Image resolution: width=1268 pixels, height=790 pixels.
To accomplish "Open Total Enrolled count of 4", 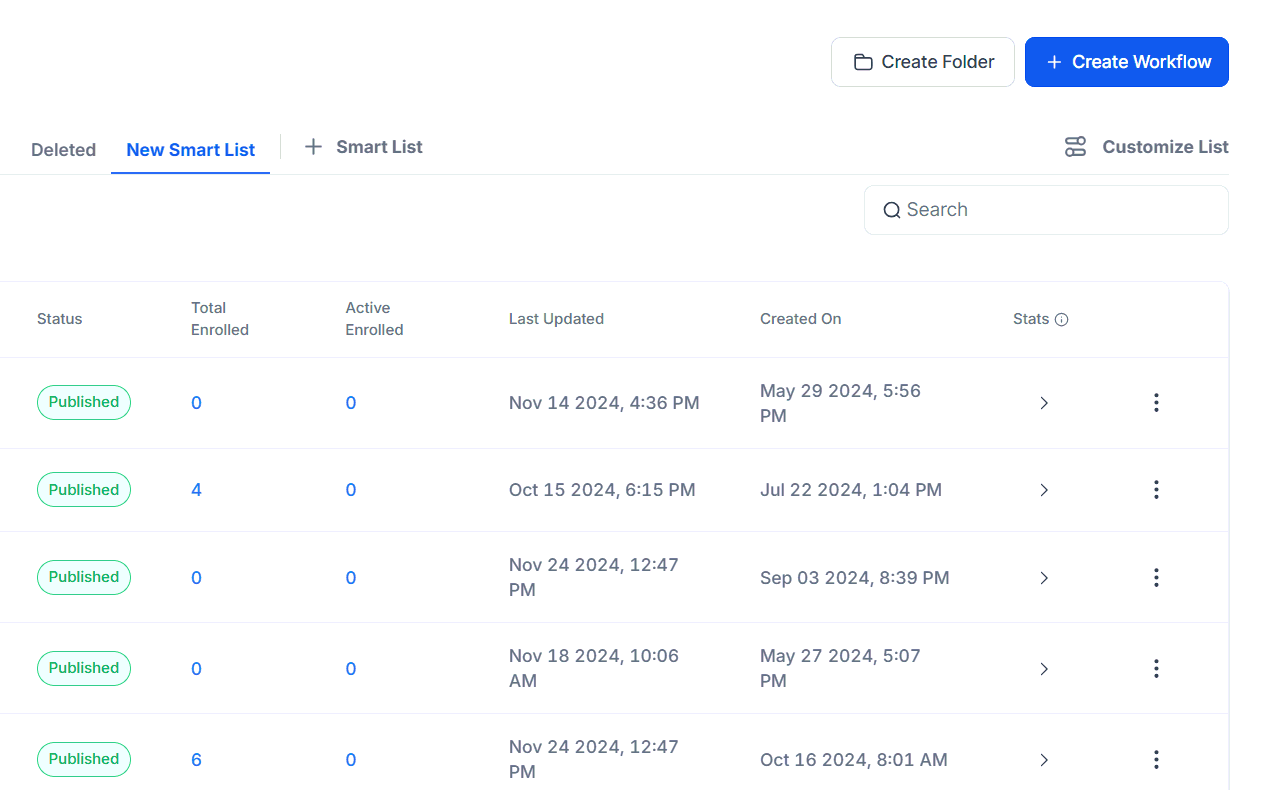I will click(196, 489).
